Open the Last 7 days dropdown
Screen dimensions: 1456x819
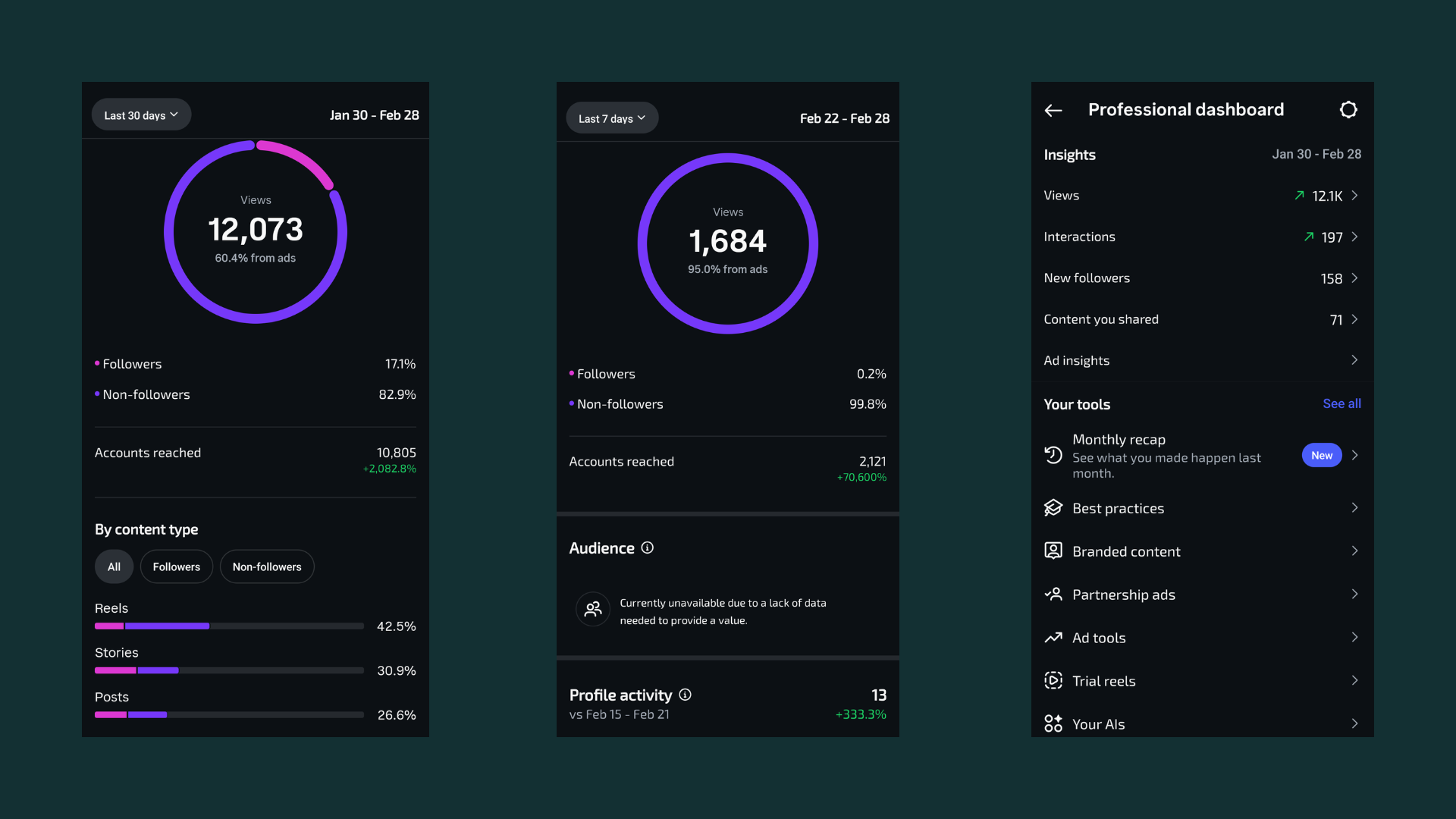612,118
